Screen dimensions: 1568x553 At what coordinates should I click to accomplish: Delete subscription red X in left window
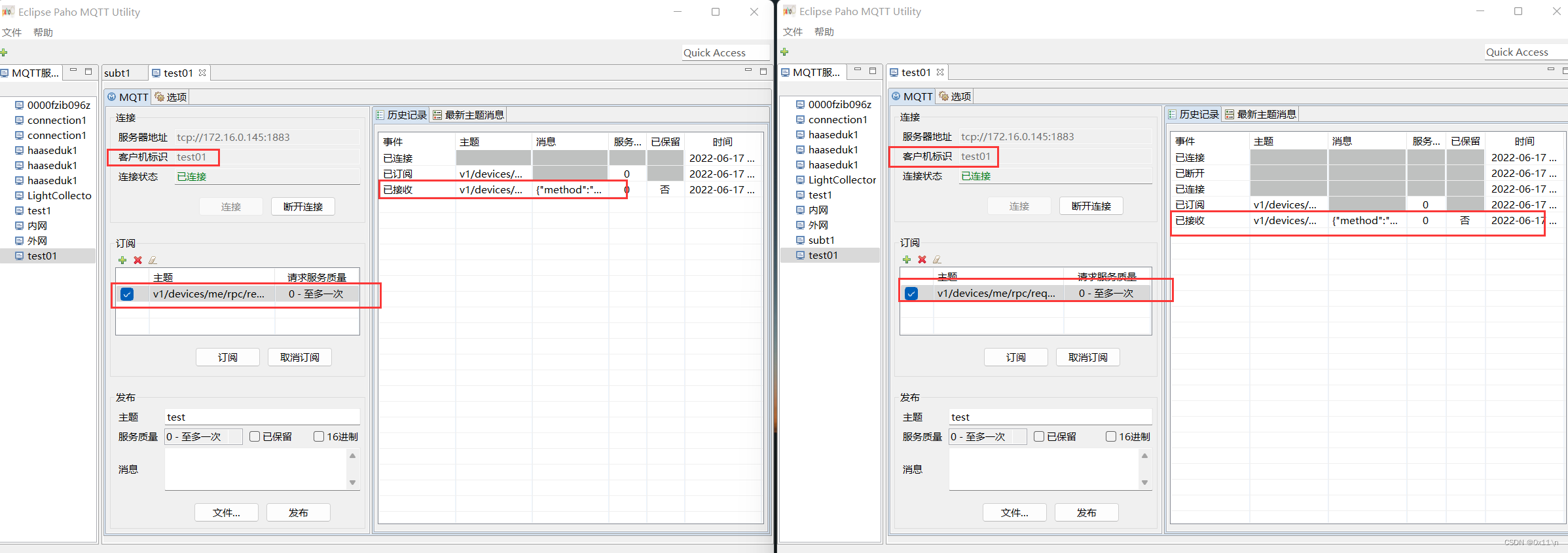click(x=137, y=260)
